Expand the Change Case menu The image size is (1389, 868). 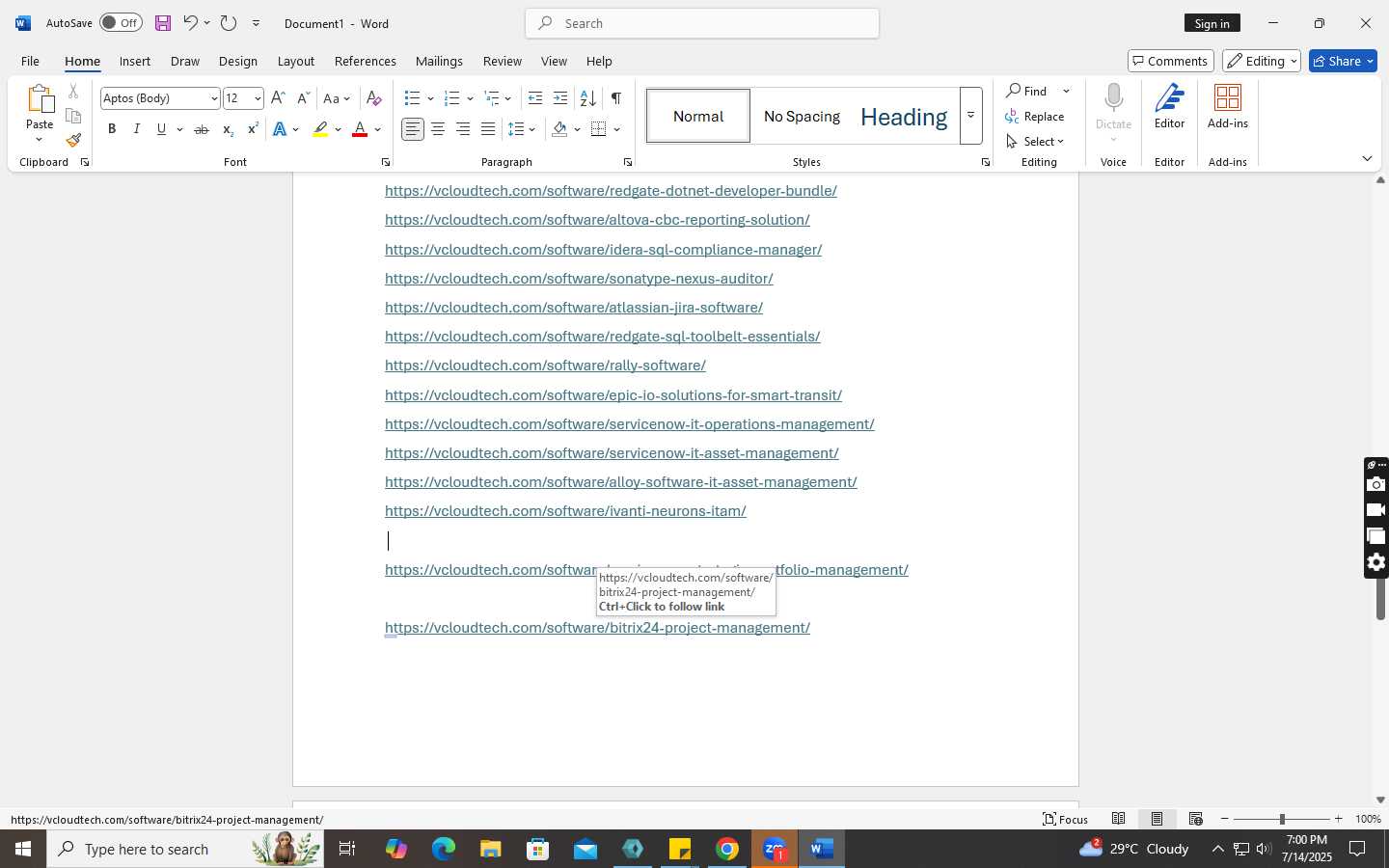[x=337, y=98]
